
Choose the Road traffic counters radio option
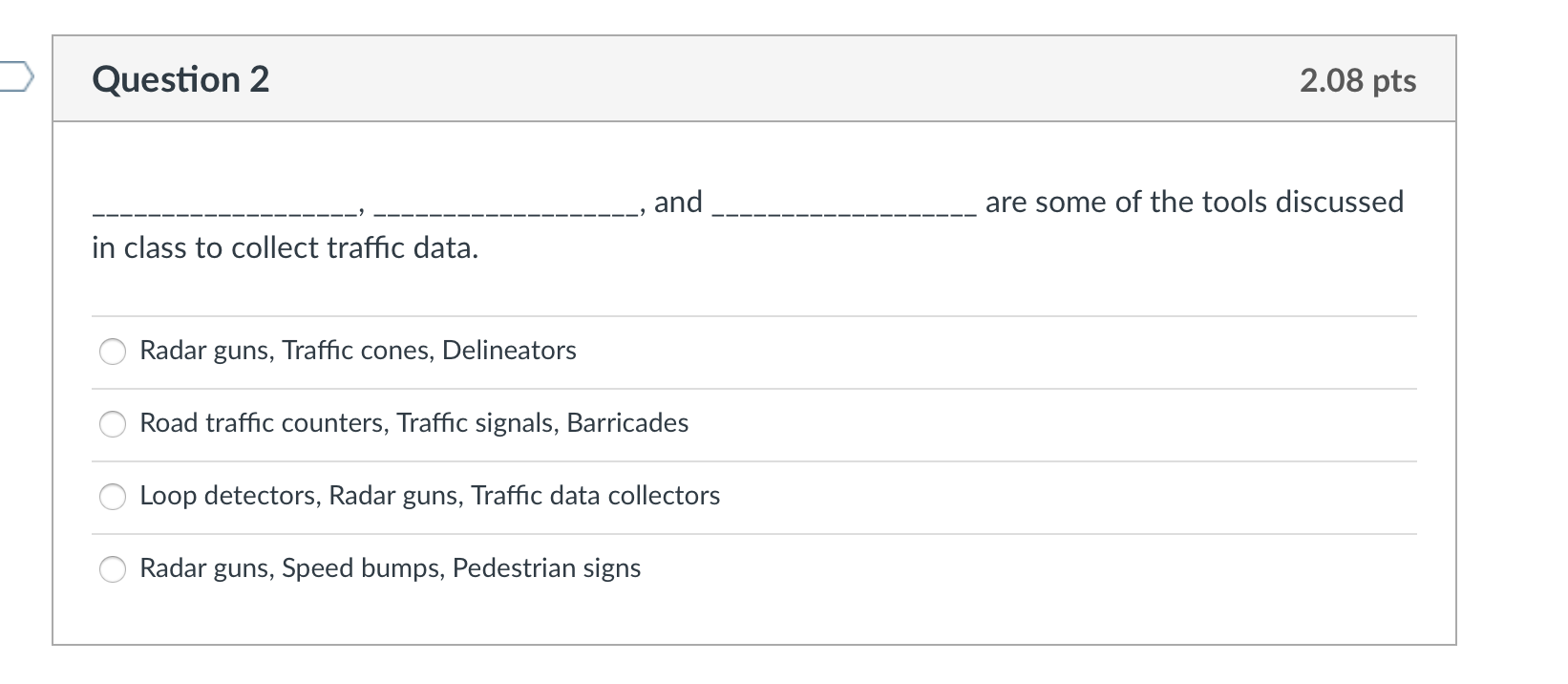click(113, 424)
